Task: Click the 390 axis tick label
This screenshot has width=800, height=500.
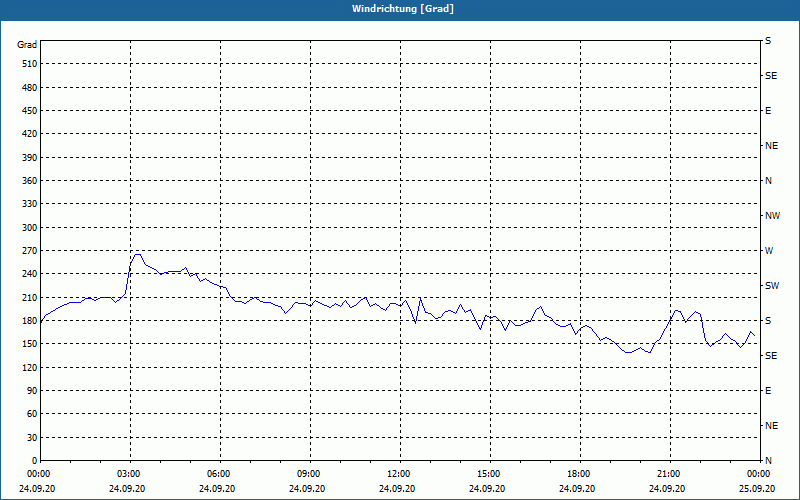Action: (30, 158)
